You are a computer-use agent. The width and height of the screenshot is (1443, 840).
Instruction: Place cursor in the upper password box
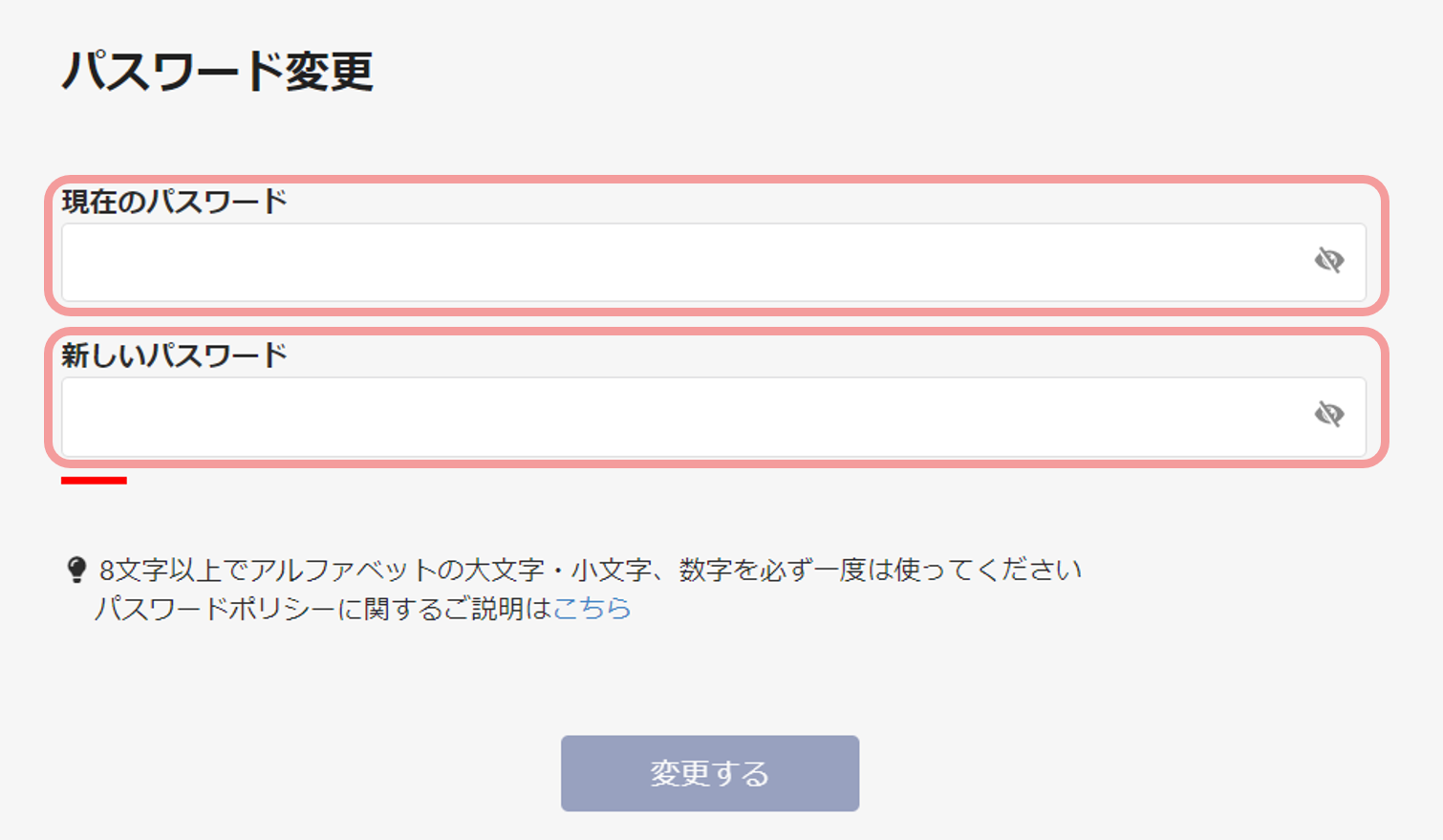[x=714, y=263]
